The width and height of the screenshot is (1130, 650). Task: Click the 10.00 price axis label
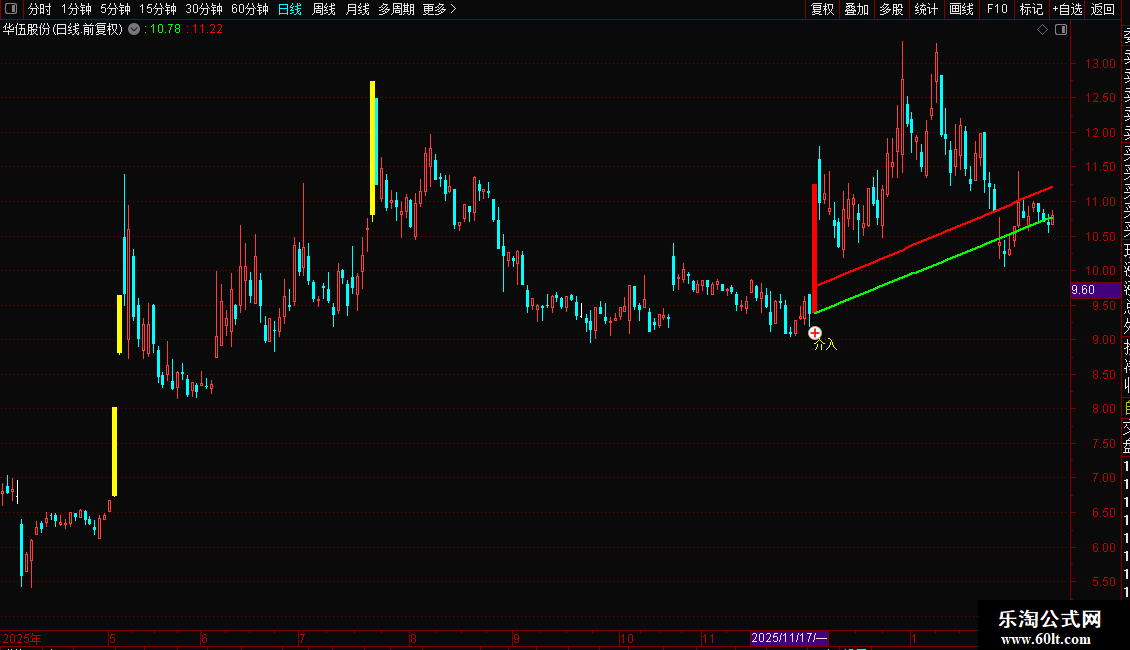(x=1100, y=271)
